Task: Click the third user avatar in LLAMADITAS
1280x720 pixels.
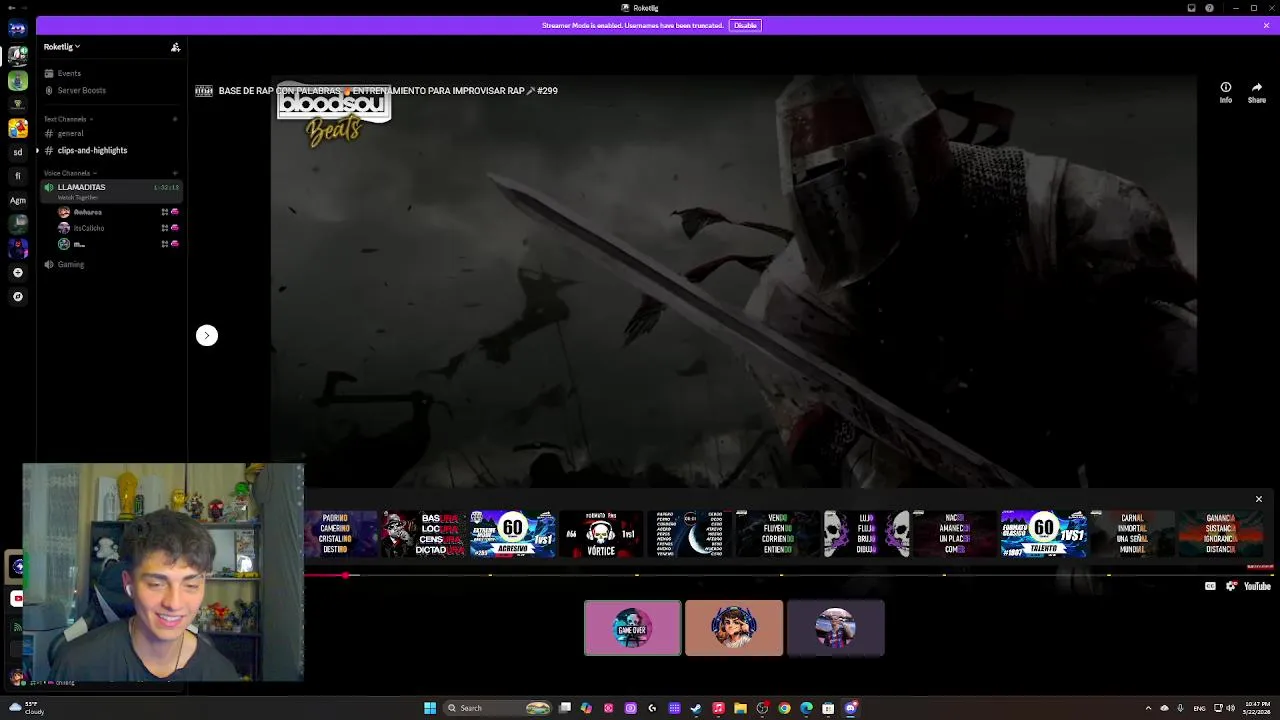Action: 64,244
